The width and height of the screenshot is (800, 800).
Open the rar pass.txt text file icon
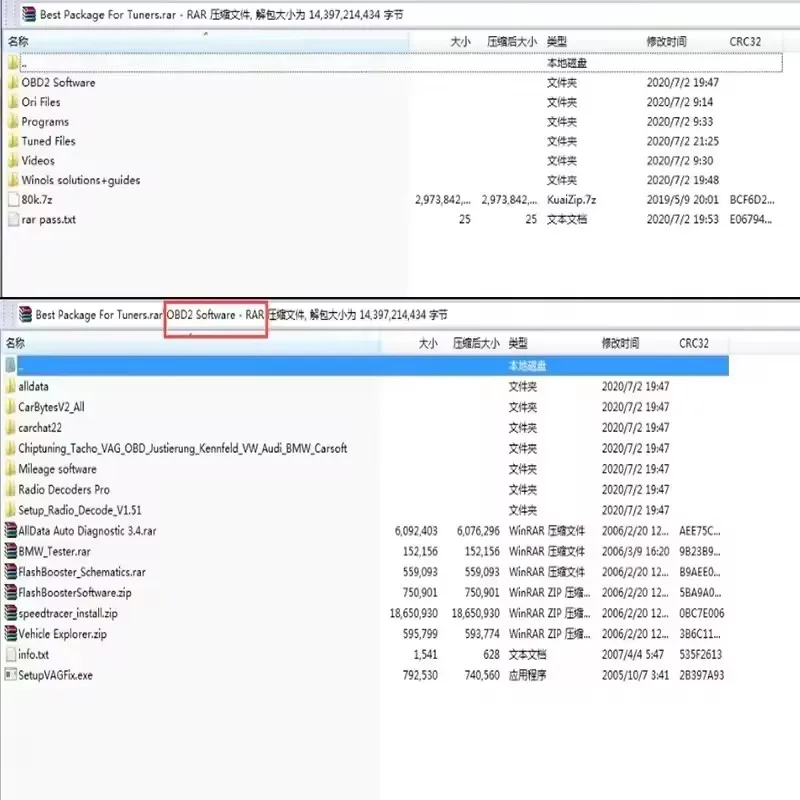14,219
